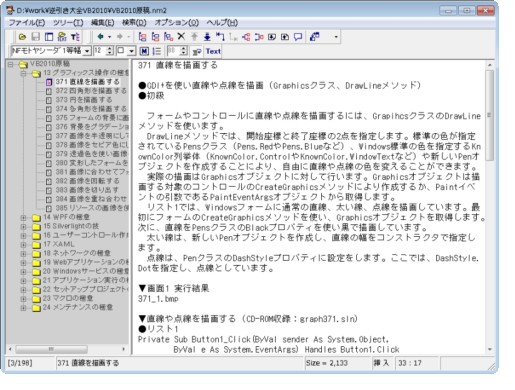Open the ファイル(F) menu
Viewport: 515px width, 390px height.
(27, 22)
